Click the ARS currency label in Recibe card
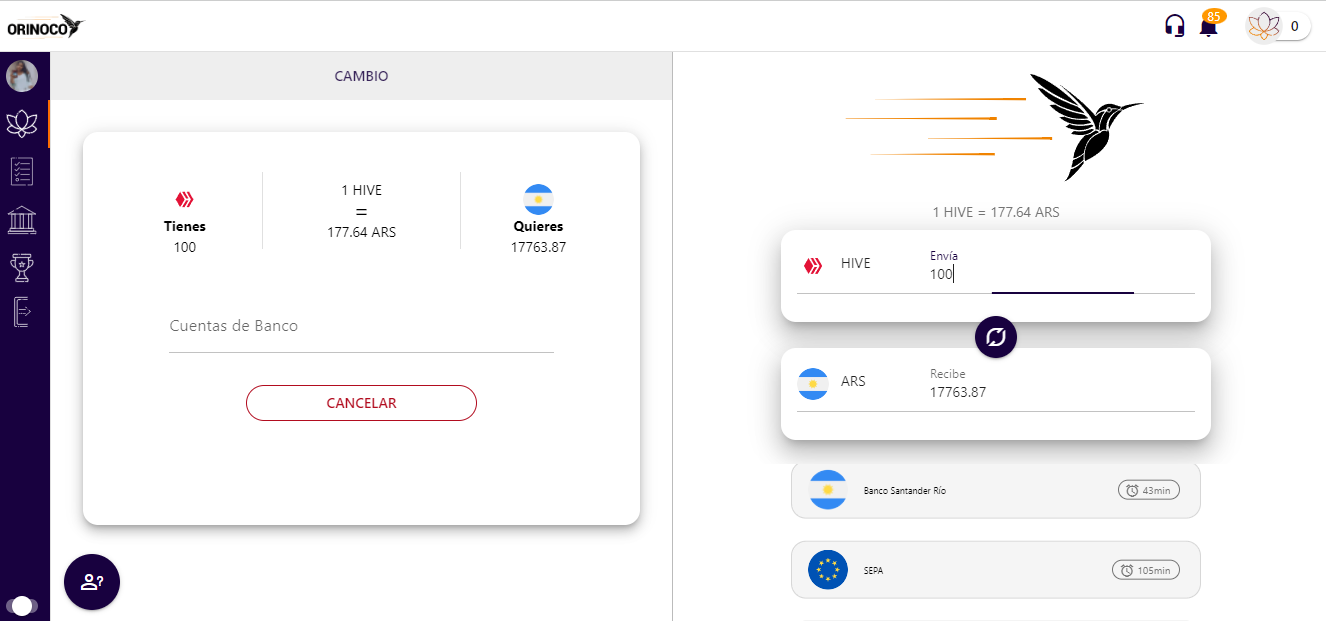This screenshot has height=621, width=1326. [x=853, y=381]
